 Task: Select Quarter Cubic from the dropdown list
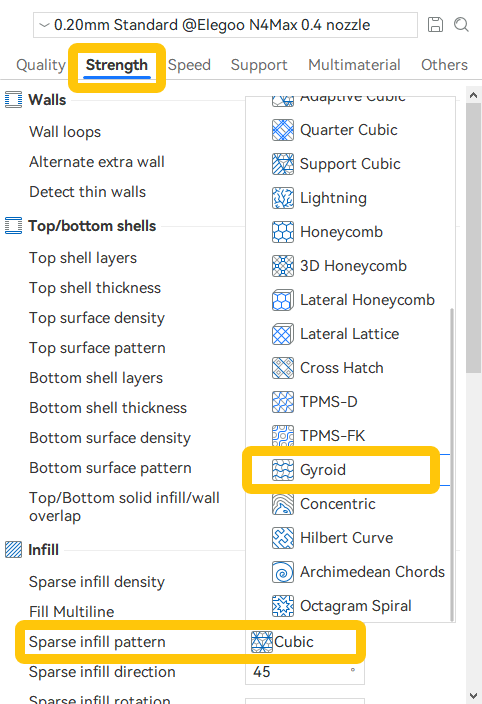click(348, 130)
